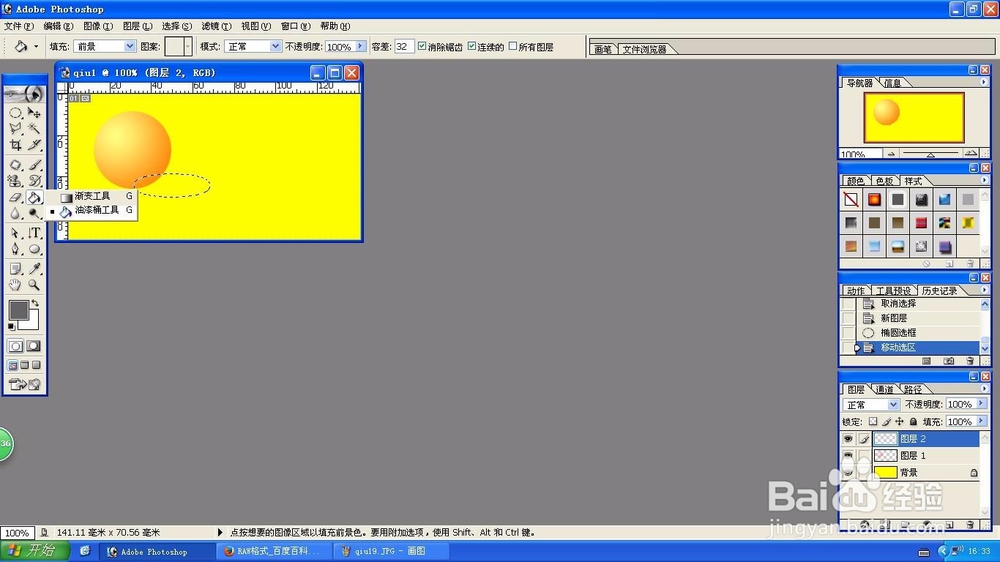Swap foreground and background colors

(x=36, y=304)
